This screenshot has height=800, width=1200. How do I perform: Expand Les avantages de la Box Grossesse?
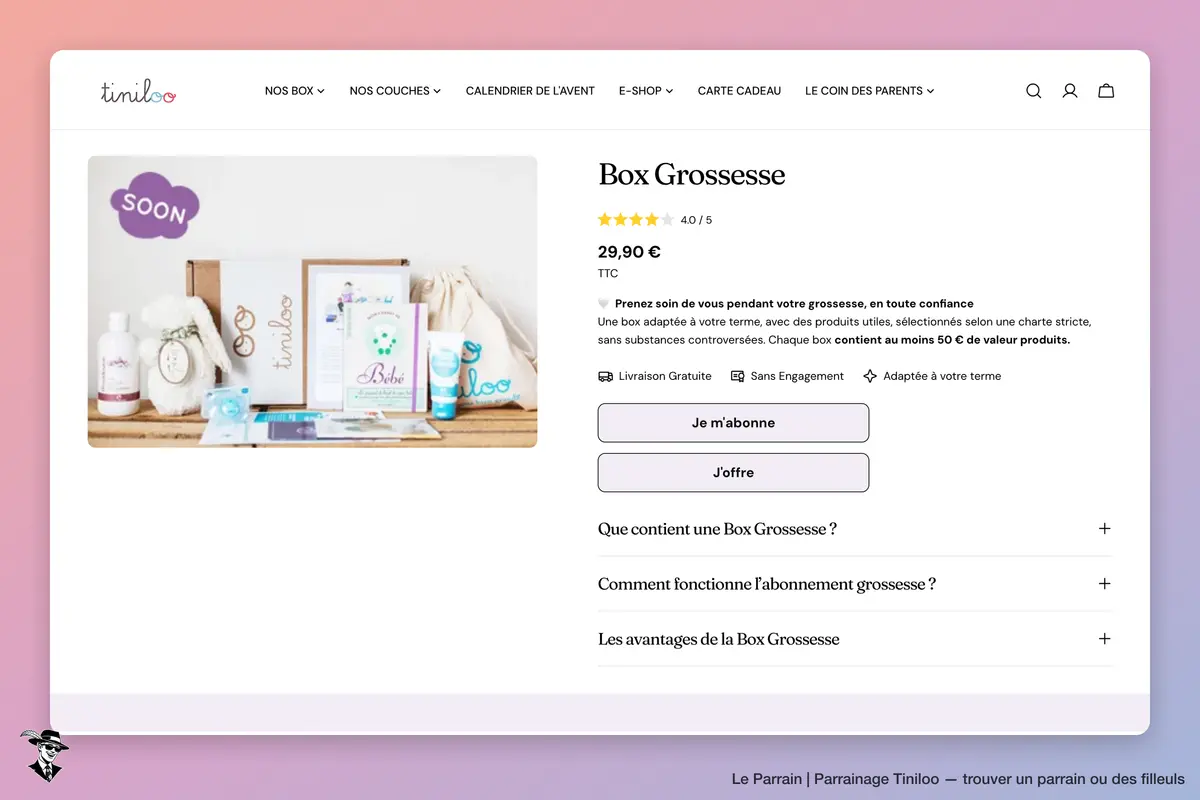855,639
